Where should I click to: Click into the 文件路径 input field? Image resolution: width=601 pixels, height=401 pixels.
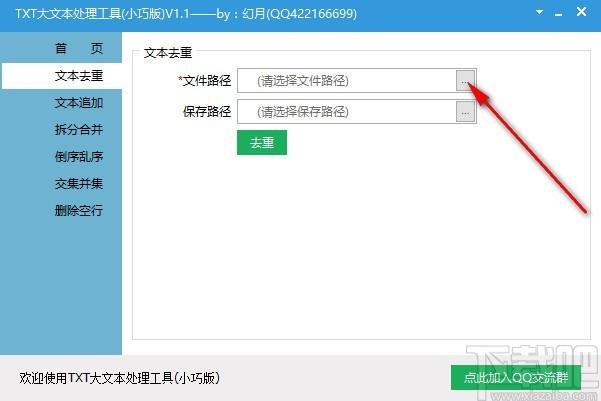(x=346, y=81)
